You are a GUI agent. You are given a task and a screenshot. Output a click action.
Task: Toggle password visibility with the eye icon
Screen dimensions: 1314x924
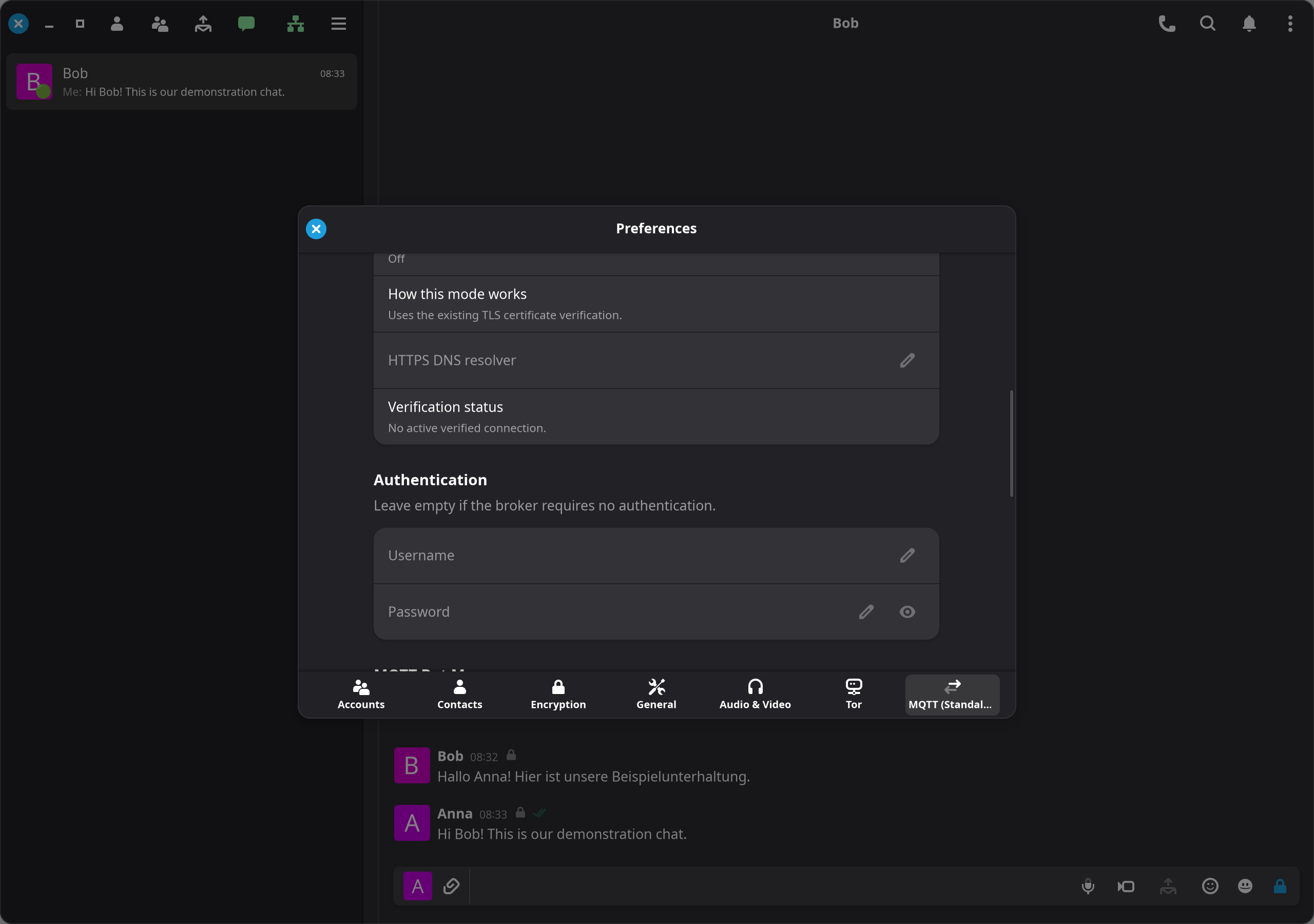[x=907, y=612]
